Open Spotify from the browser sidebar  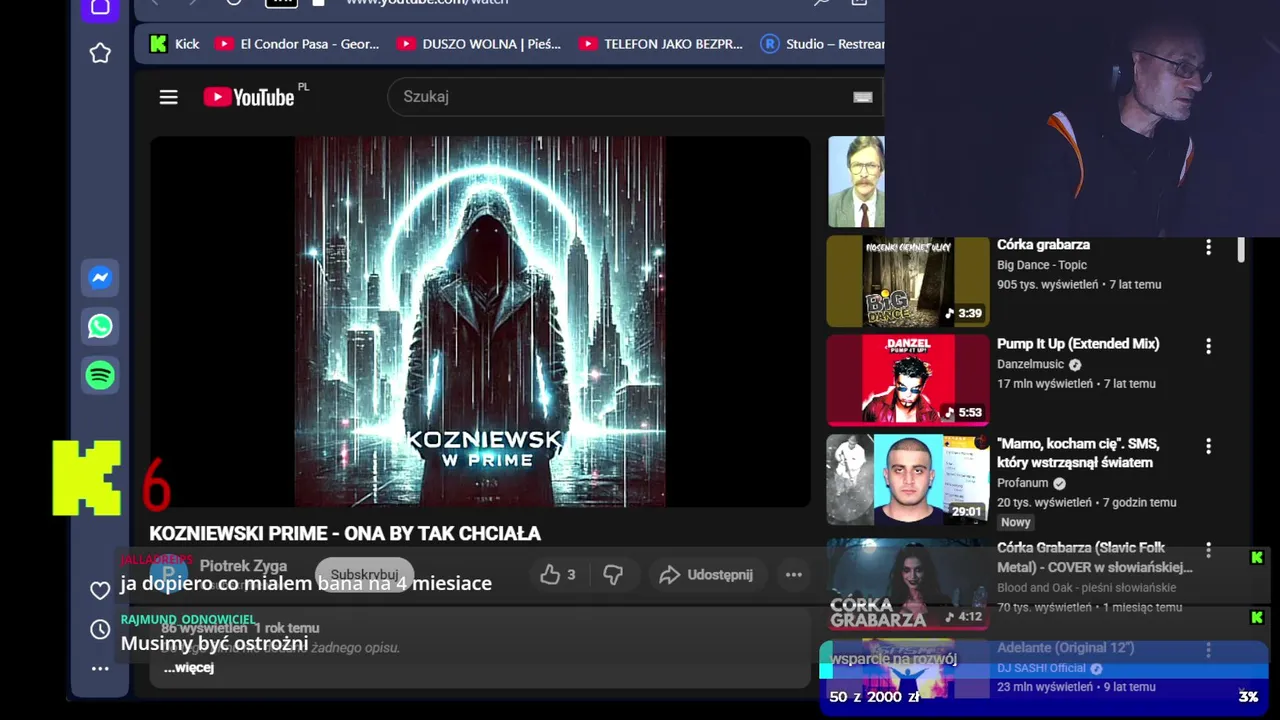[x=100, y=375]
